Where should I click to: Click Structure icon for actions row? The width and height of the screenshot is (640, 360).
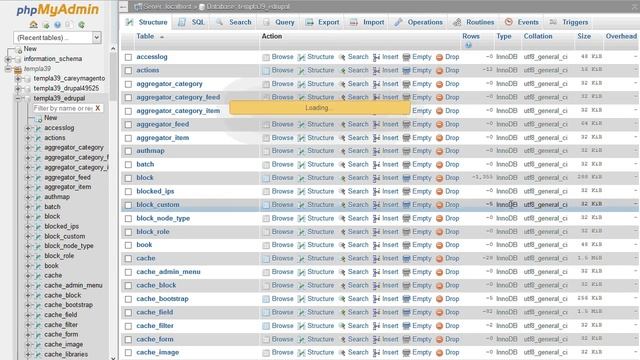301,71
